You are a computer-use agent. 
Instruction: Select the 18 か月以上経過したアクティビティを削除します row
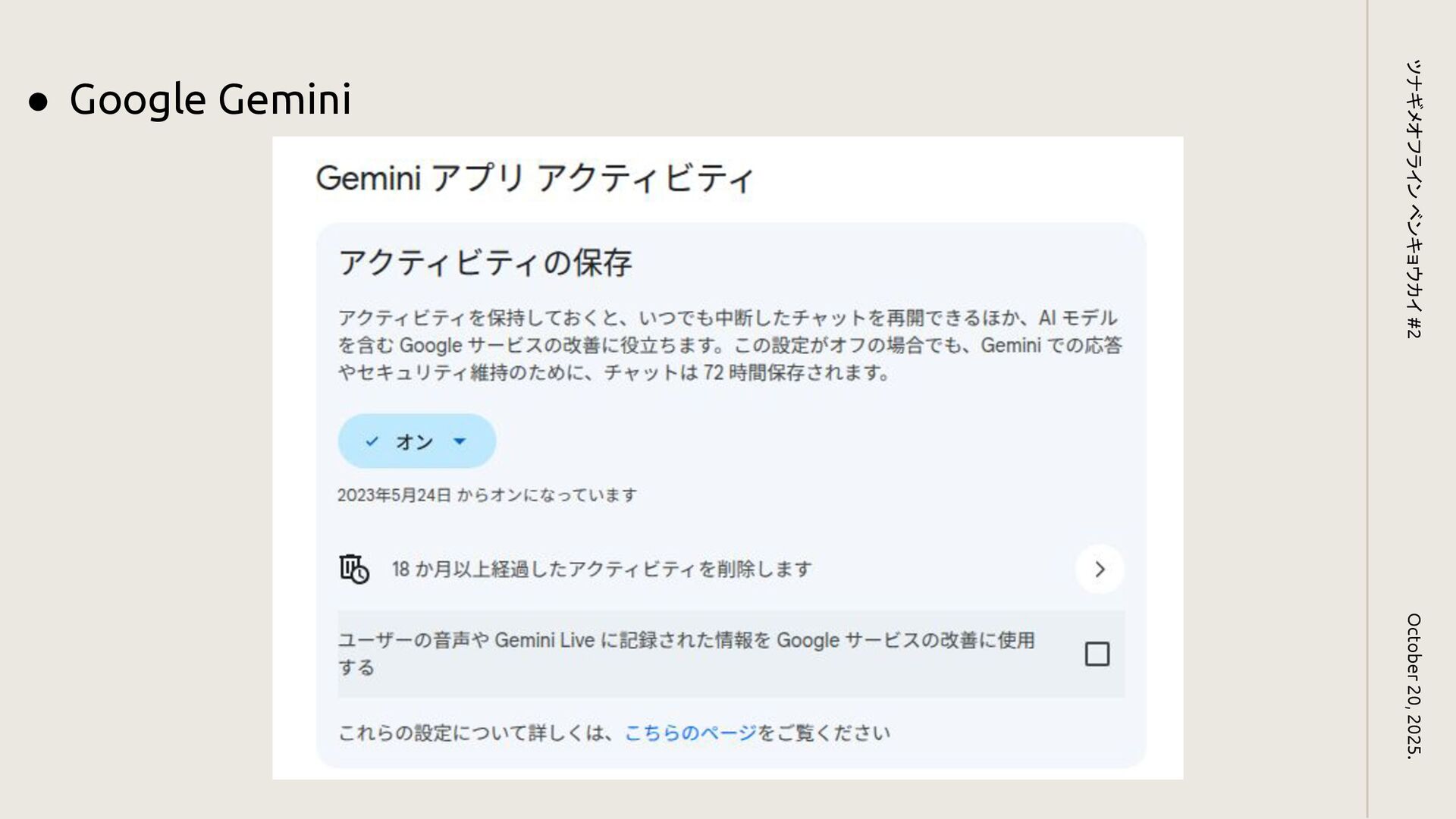pyautogui.click(x=601, y=569)
